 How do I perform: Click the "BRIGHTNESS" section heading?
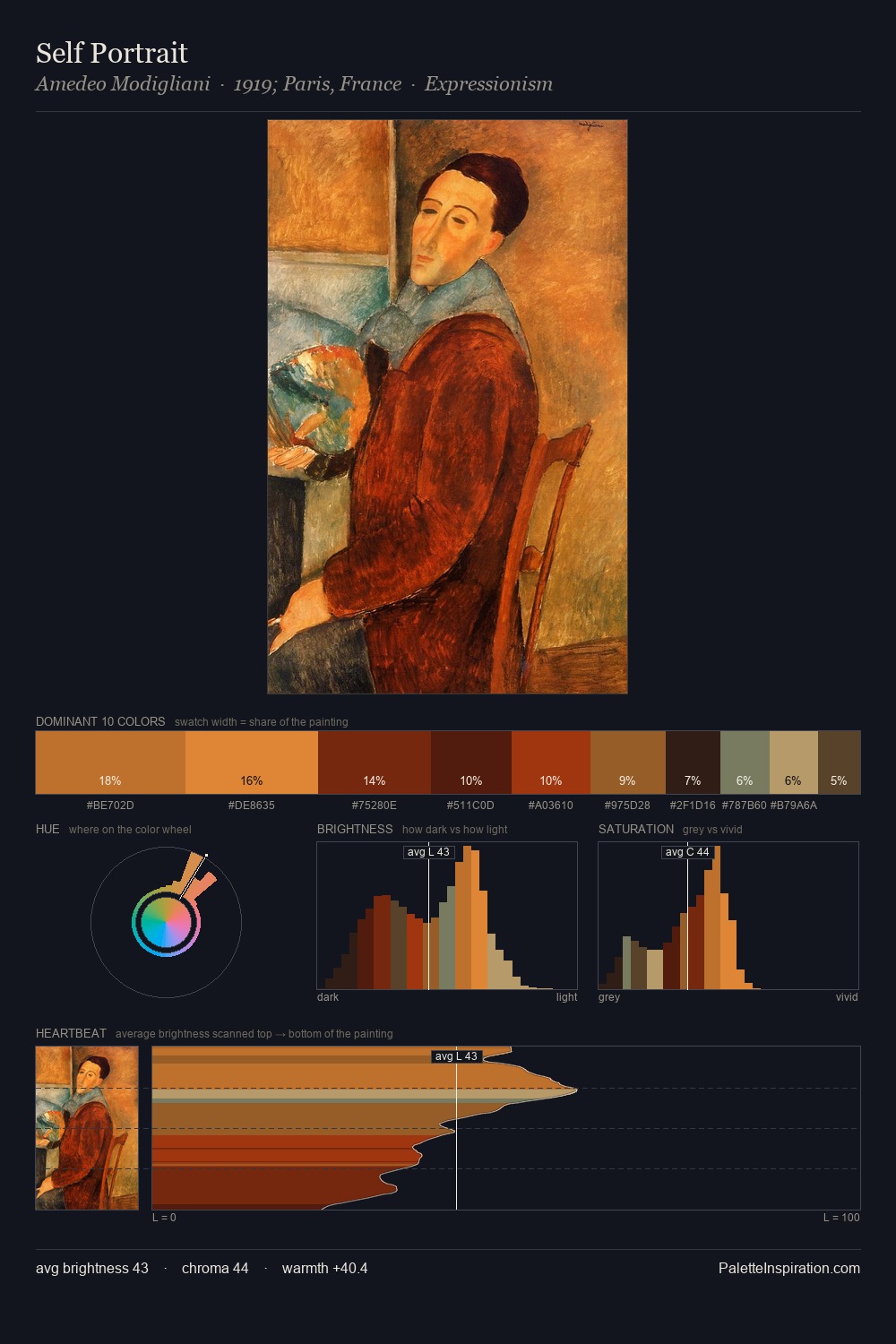[x=355, y=829]
